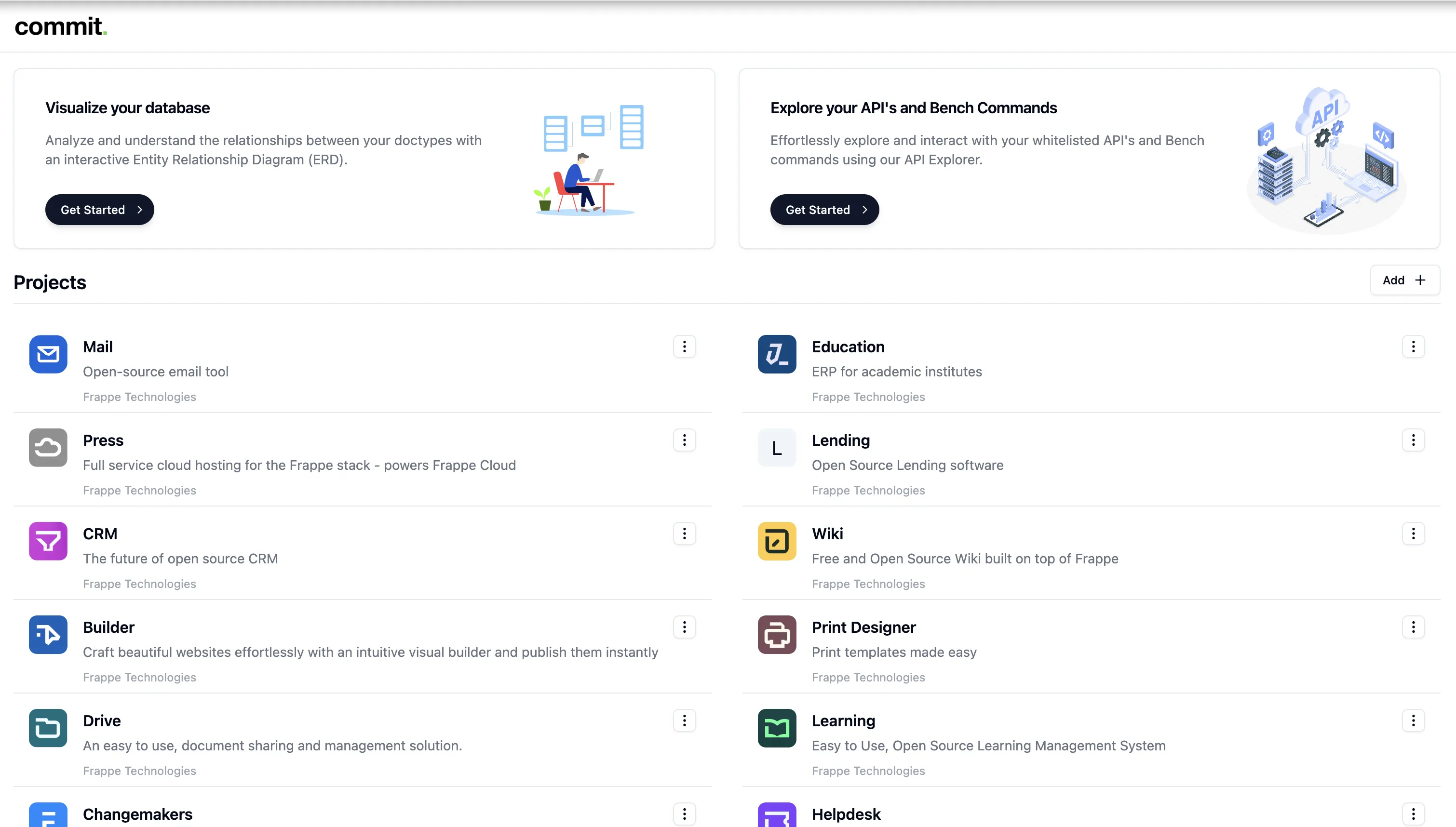Click the Projects section heading
Viewport: 1456px width, 827px height.
pyautogui.click(x=50, y=283)
